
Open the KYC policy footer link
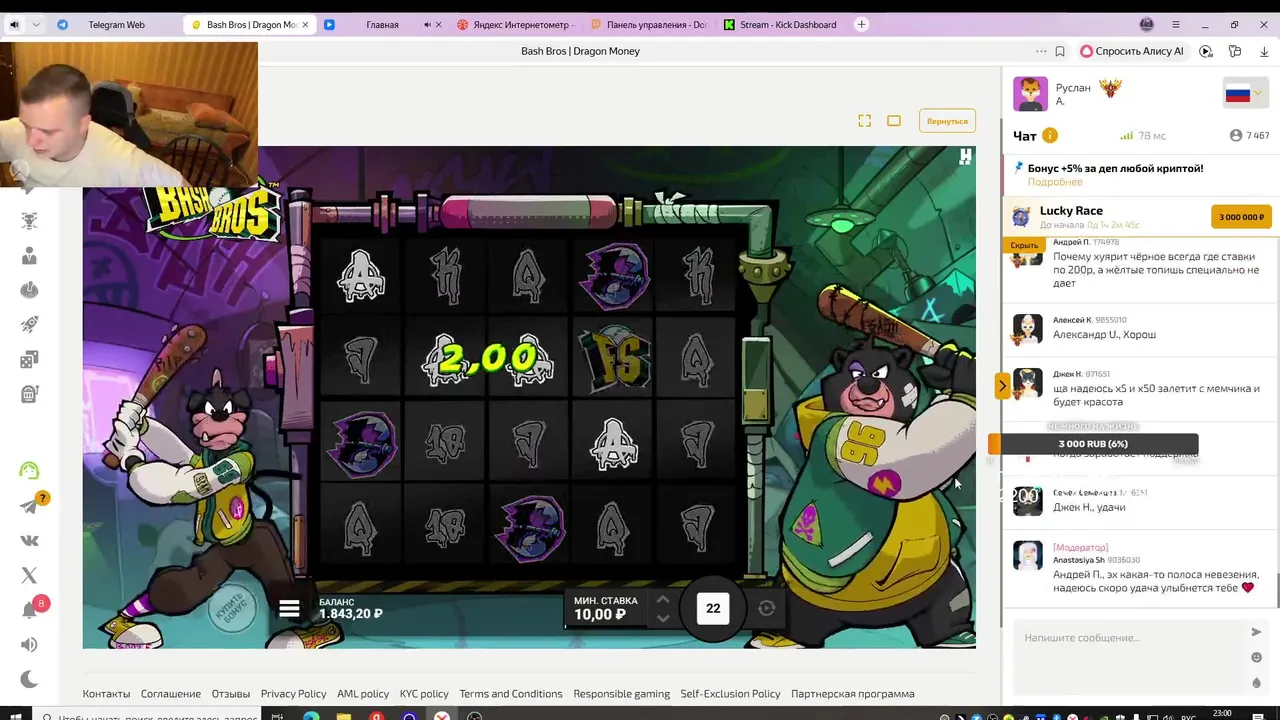pos(424,694)
